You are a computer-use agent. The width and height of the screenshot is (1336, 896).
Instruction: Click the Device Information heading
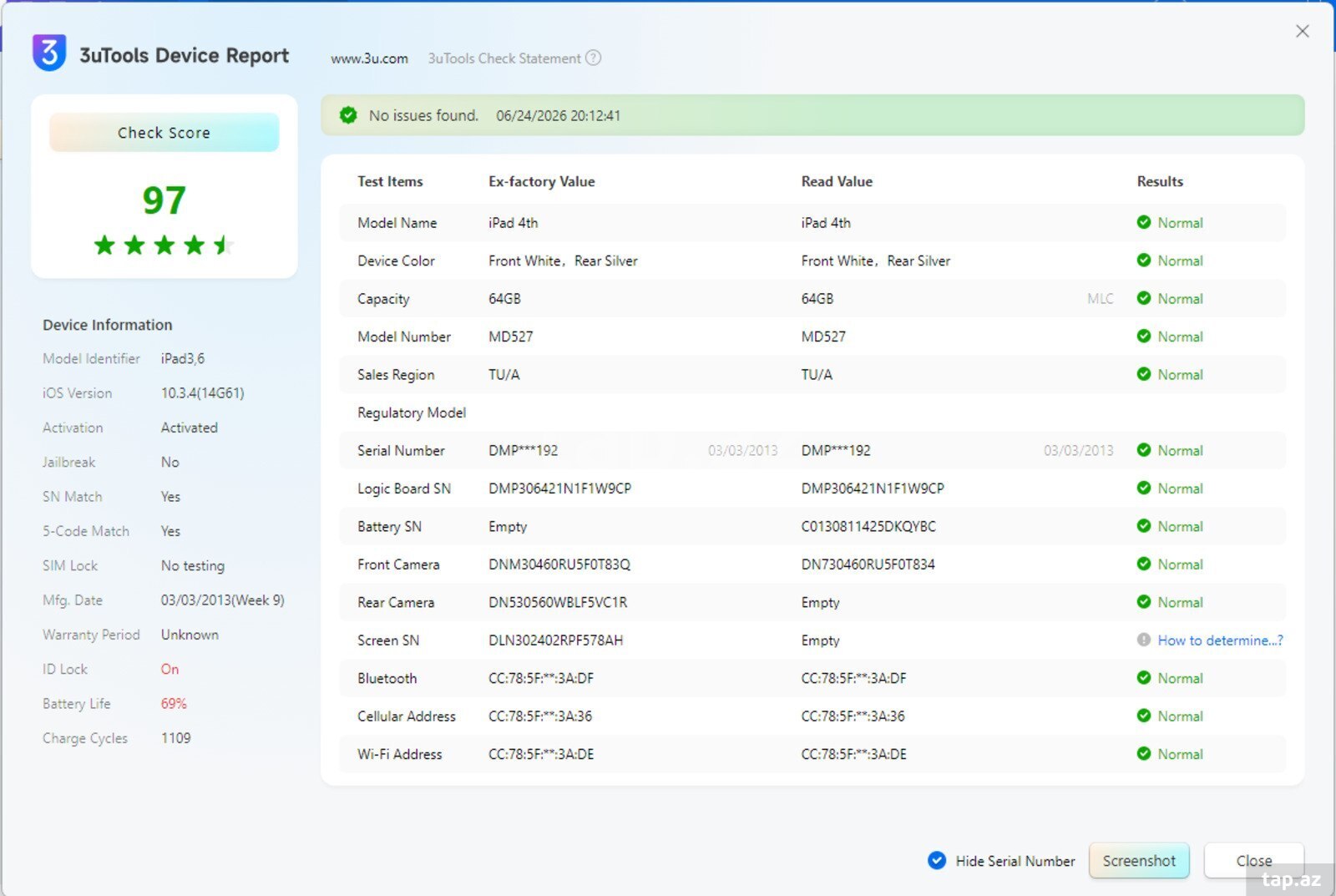108,325
